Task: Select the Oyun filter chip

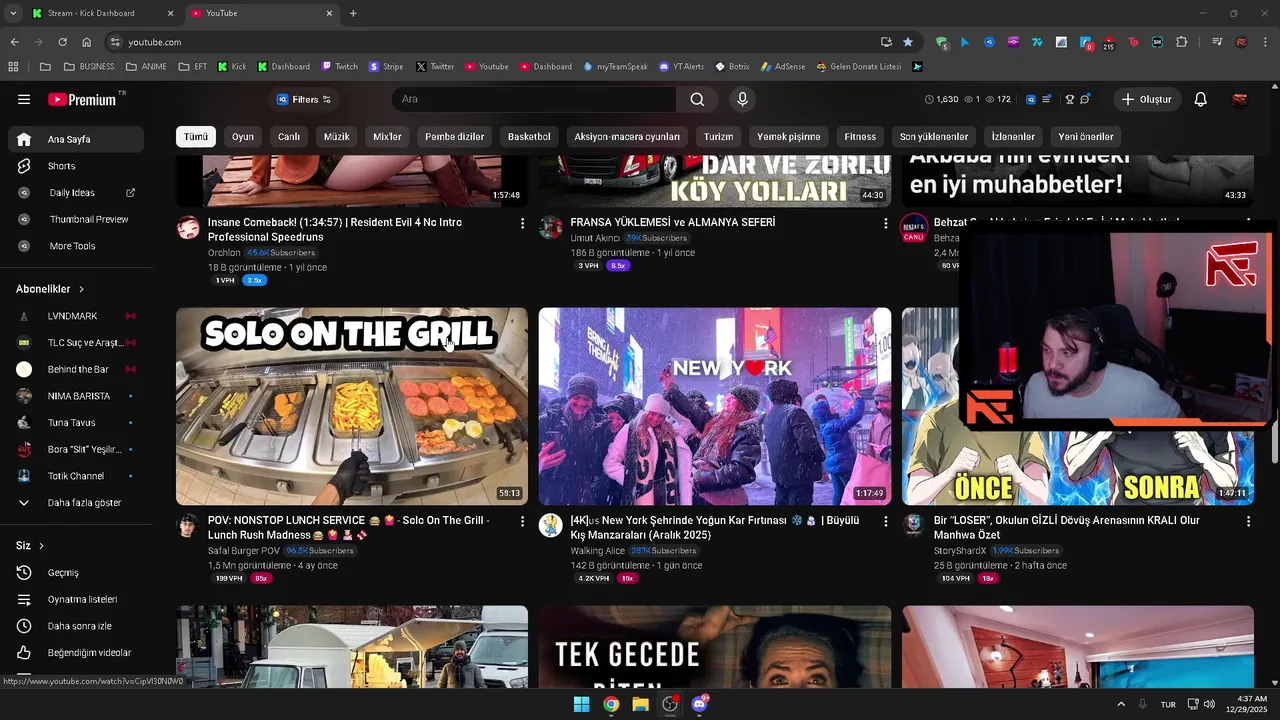Action: [243, 137]
